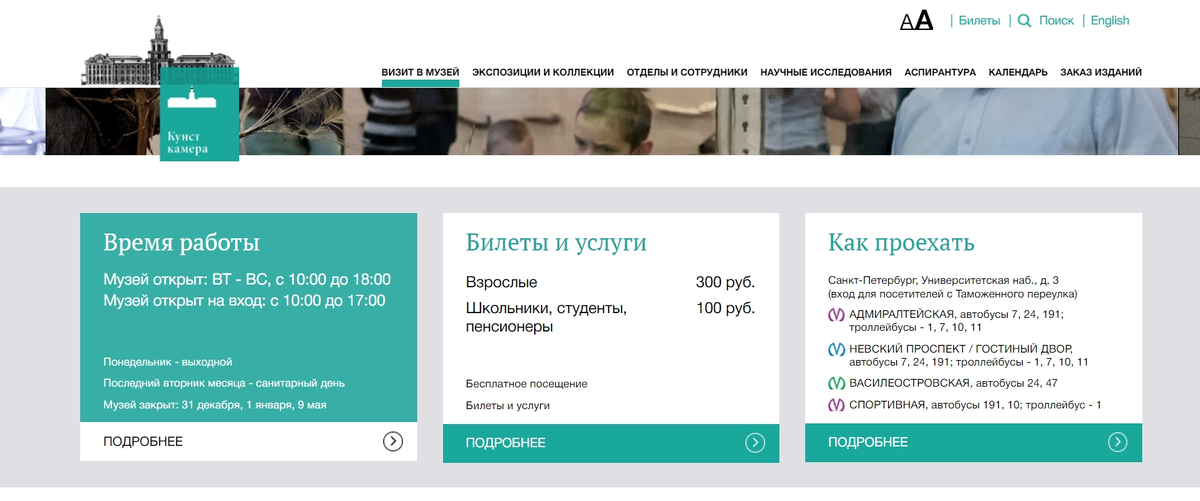
Task: Open Отделы и сотрудники menu item
Action: pos(687,72)
